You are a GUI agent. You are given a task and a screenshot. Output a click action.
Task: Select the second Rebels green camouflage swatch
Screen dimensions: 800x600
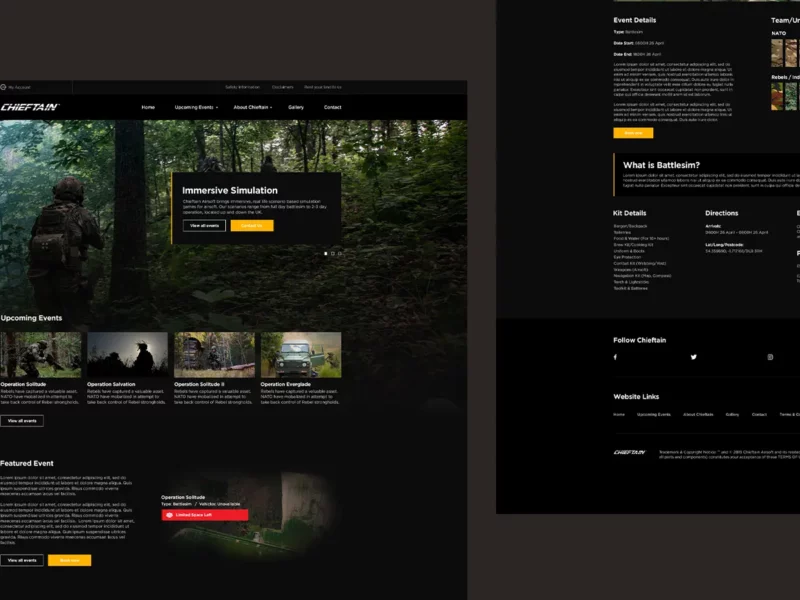click(791, 96)
